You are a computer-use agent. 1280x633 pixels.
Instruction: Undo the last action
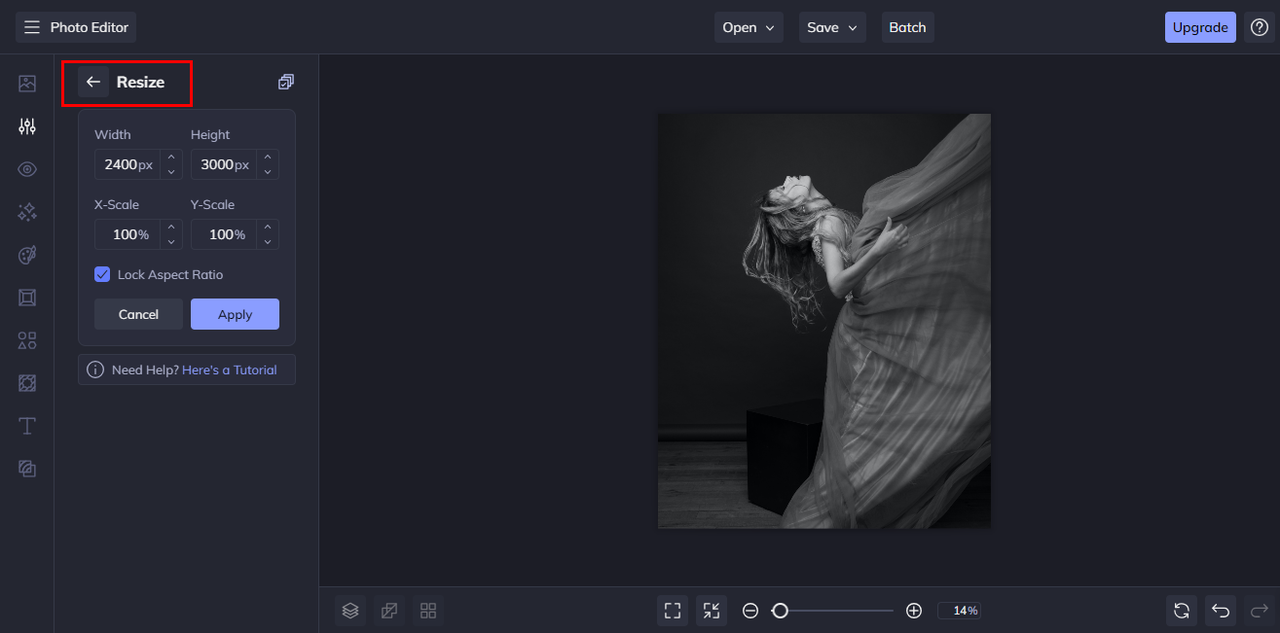1220,610
